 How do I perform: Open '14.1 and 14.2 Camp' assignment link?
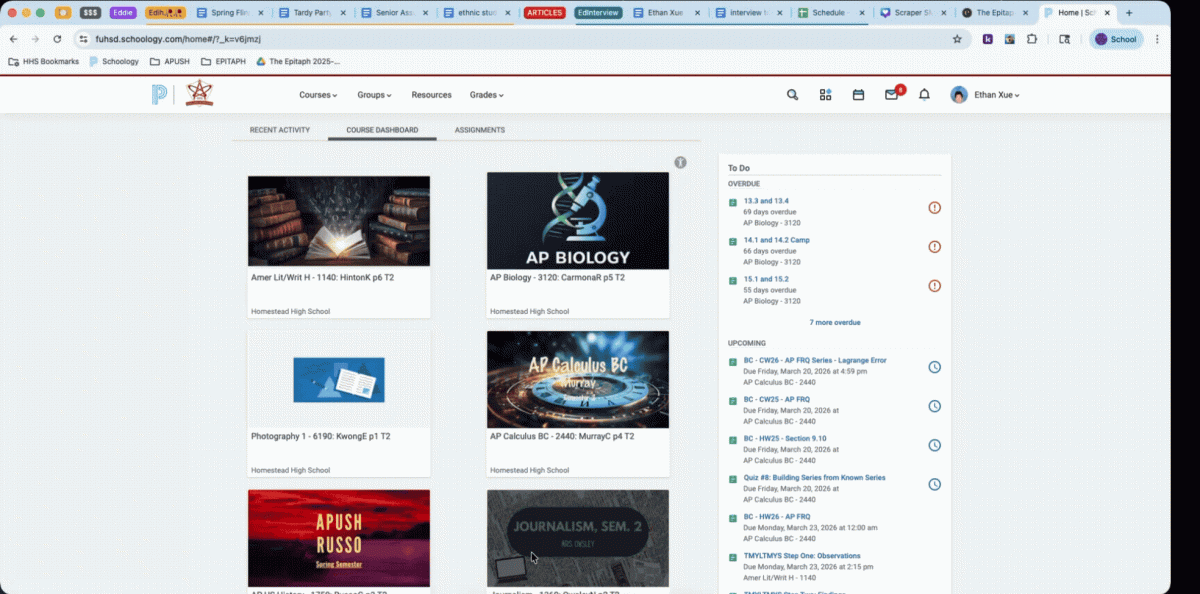pos(777,240)
